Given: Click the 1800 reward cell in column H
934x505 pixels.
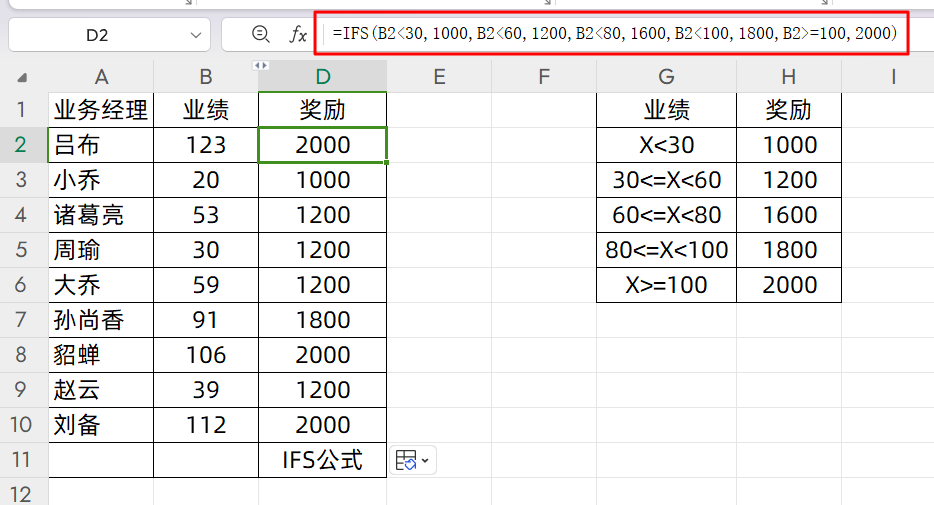Looking at the screenshot, I should [x=789, y=250].
